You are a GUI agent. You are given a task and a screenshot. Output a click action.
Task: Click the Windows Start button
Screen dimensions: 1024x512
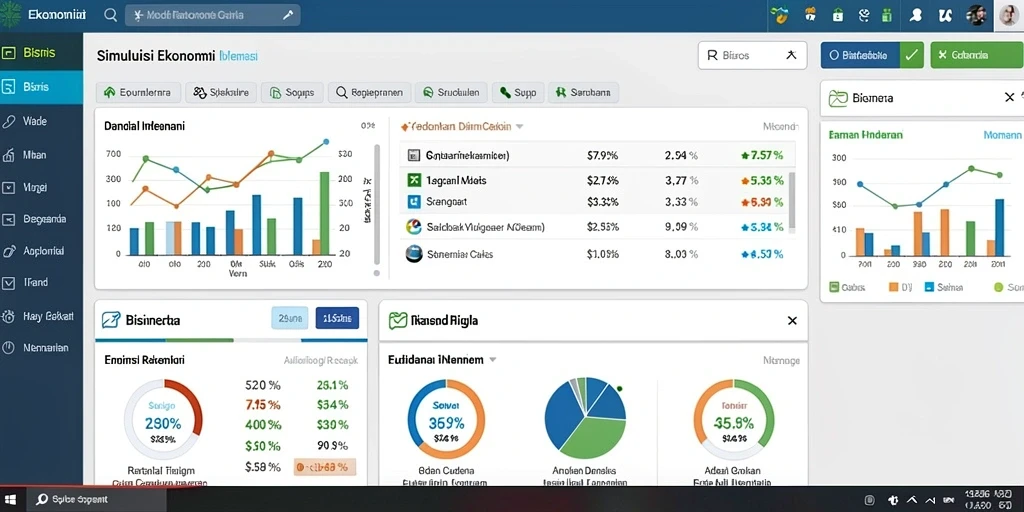pyautogui.click(x=13, y=500)
